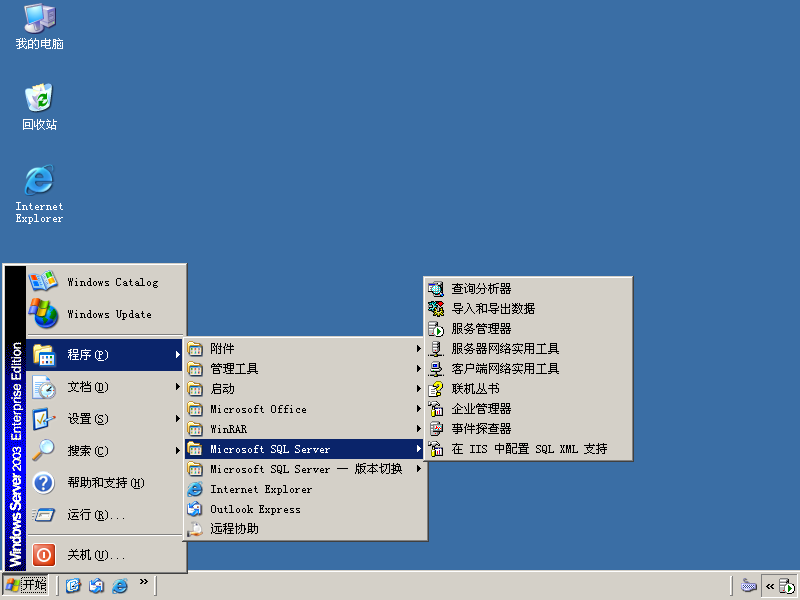
Task: Click the 事件探查器 icon
Action: click(x=436, y=429)
